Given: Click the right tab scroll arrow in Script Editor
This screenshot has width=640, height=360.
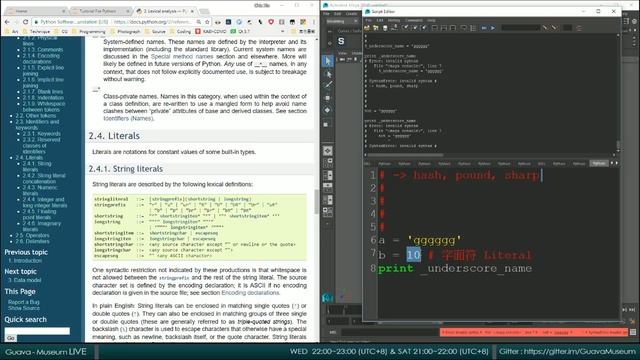Looking at the screenshot, I should tap(616, 163).
